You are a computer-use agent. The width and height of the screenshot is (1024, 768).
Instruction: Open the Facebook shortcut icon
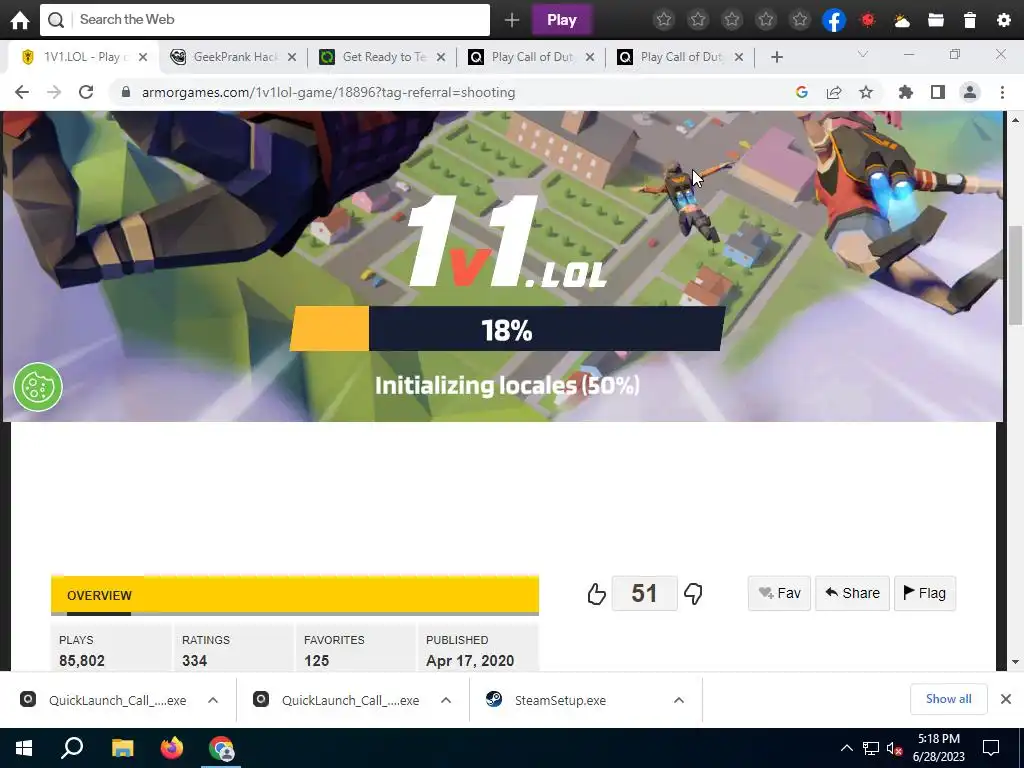click(834, 20)
